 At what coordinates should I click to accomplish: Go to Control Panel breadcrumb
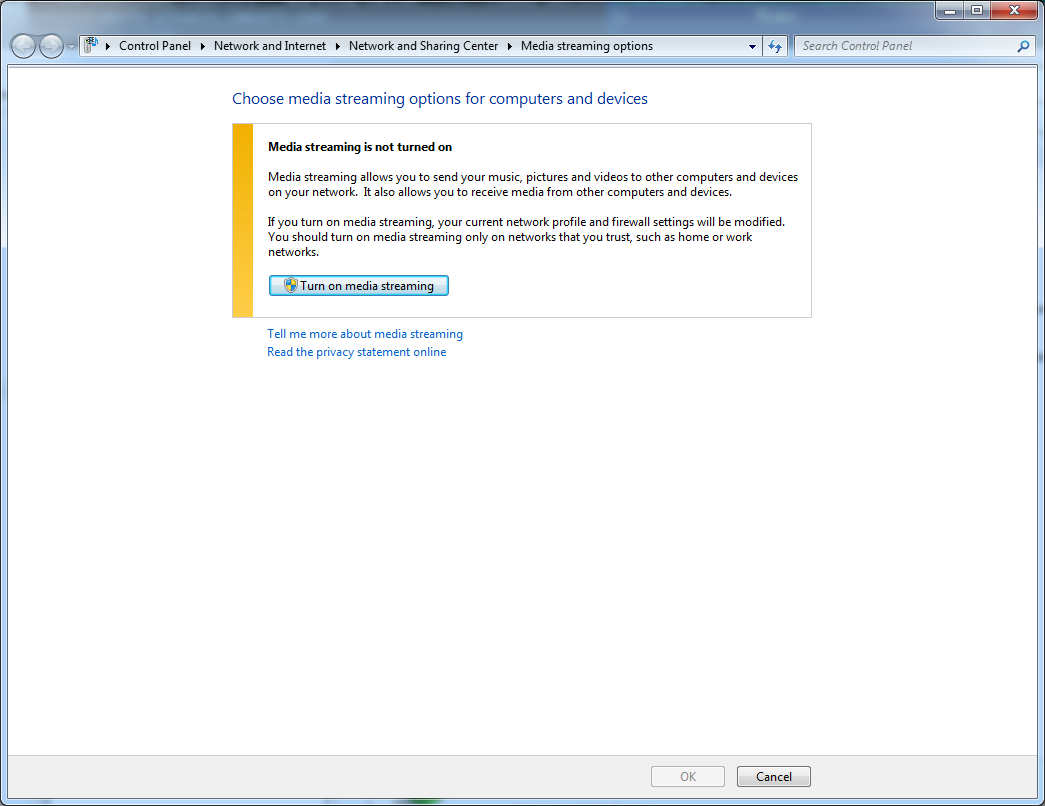pyautogui.click(x=155, y=46)
